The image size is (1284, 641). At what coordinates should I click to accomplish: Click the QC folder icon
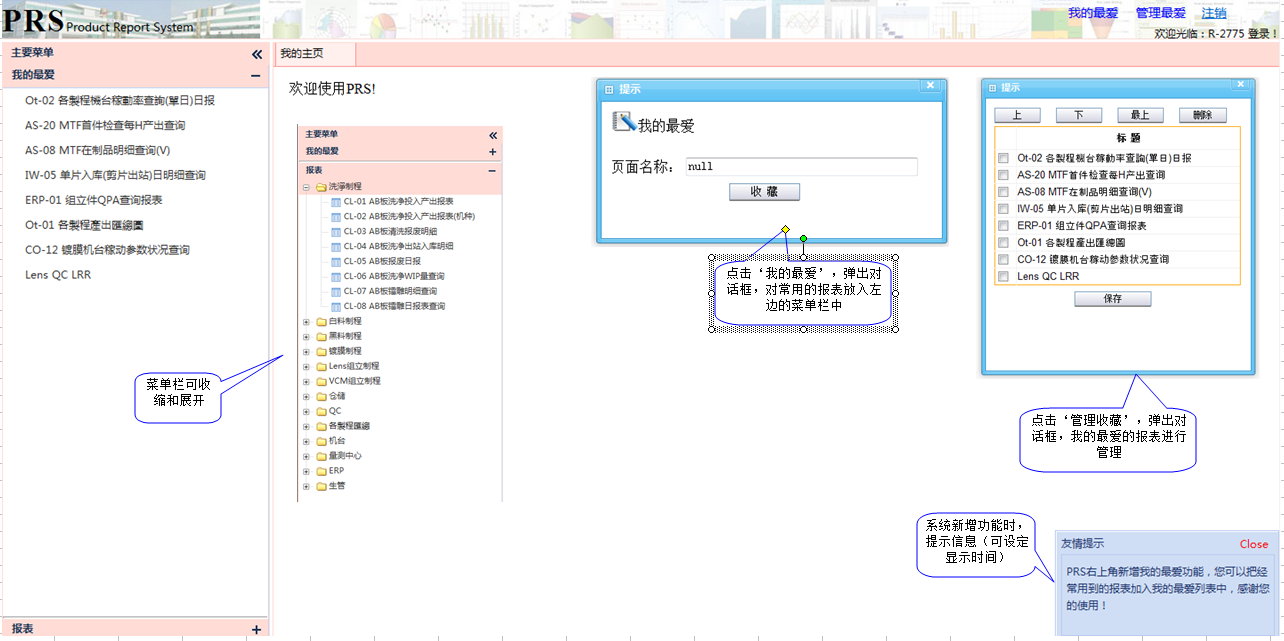coord(320,410)
